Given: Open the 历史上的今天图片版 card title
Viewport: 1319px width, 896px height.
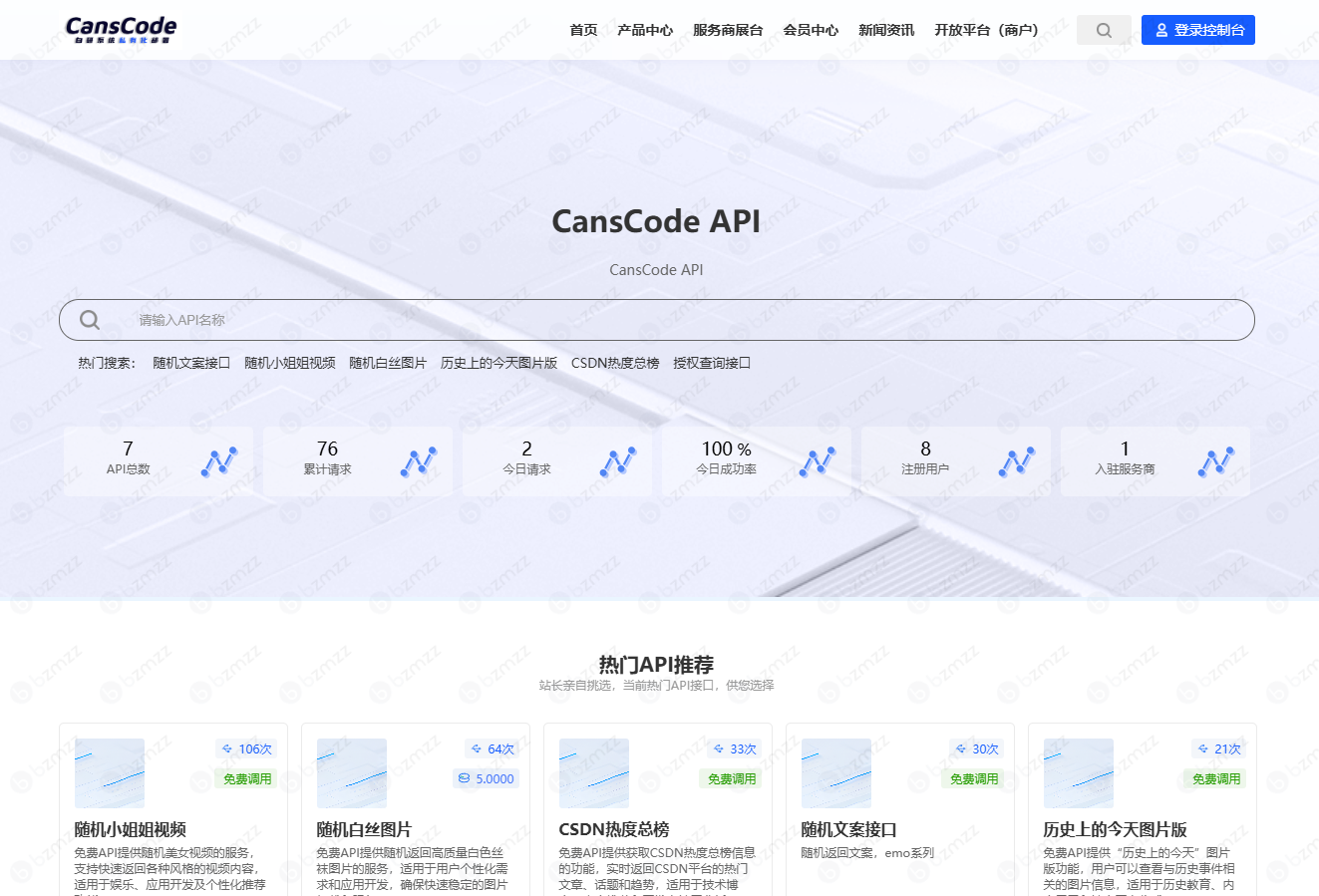Looking at the screenshot, I should tap(1116, 829).
